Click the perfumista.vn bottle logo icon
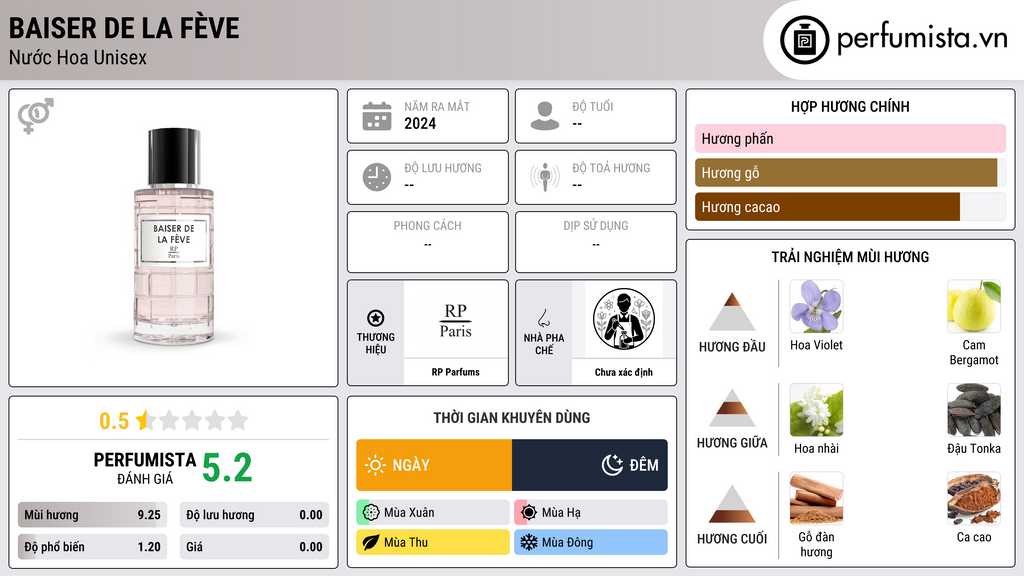The width and height of the screenshot is (1024, 576). [x=804, y=40]
